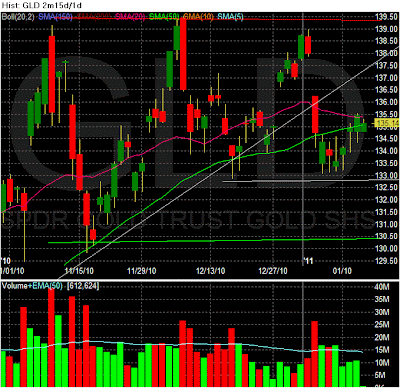Click the 136.00 price axis label
Viewport: 400px width, 389px height.
(386, 102)
